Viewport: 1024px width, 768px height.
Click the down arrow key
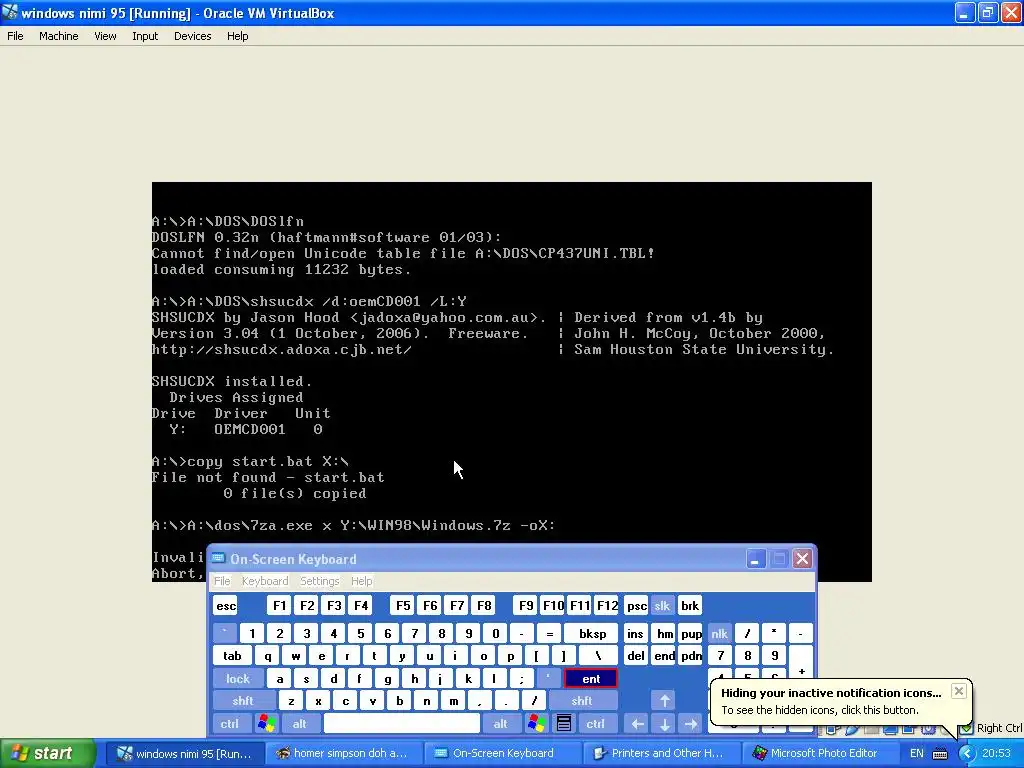[664, 724]
